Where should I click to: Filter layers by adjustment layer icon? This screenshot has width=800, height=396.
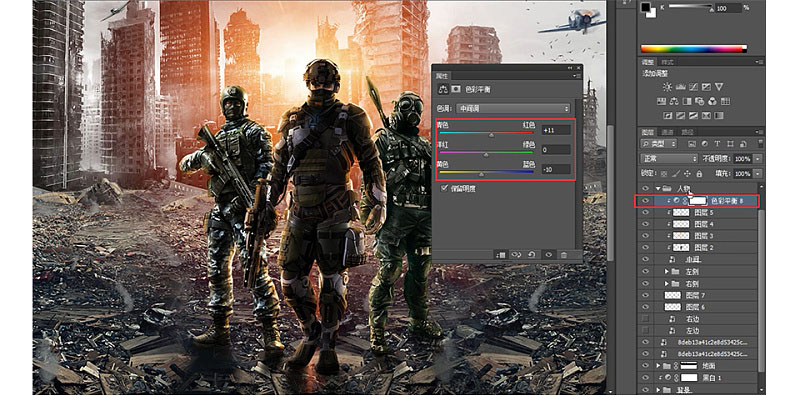[x=705, y=144]
